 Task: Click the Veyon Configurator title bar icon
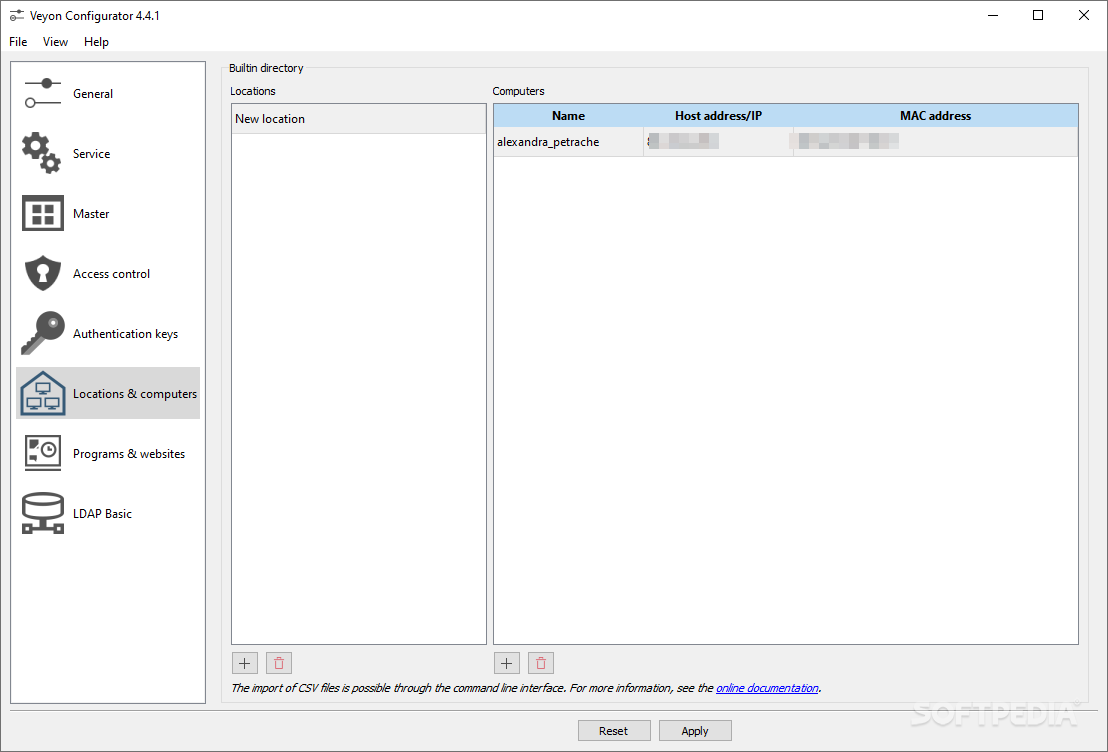click(x=16, y=16)
